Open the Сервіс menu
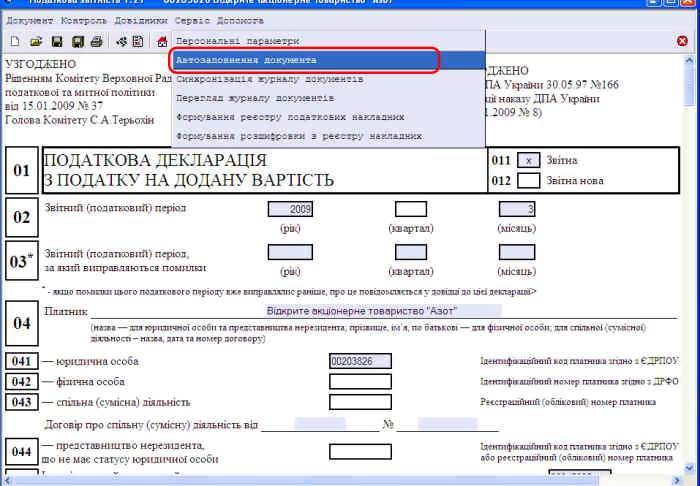Image resolution: width=700 pixels, height=486 pixels. click(192, 21)
